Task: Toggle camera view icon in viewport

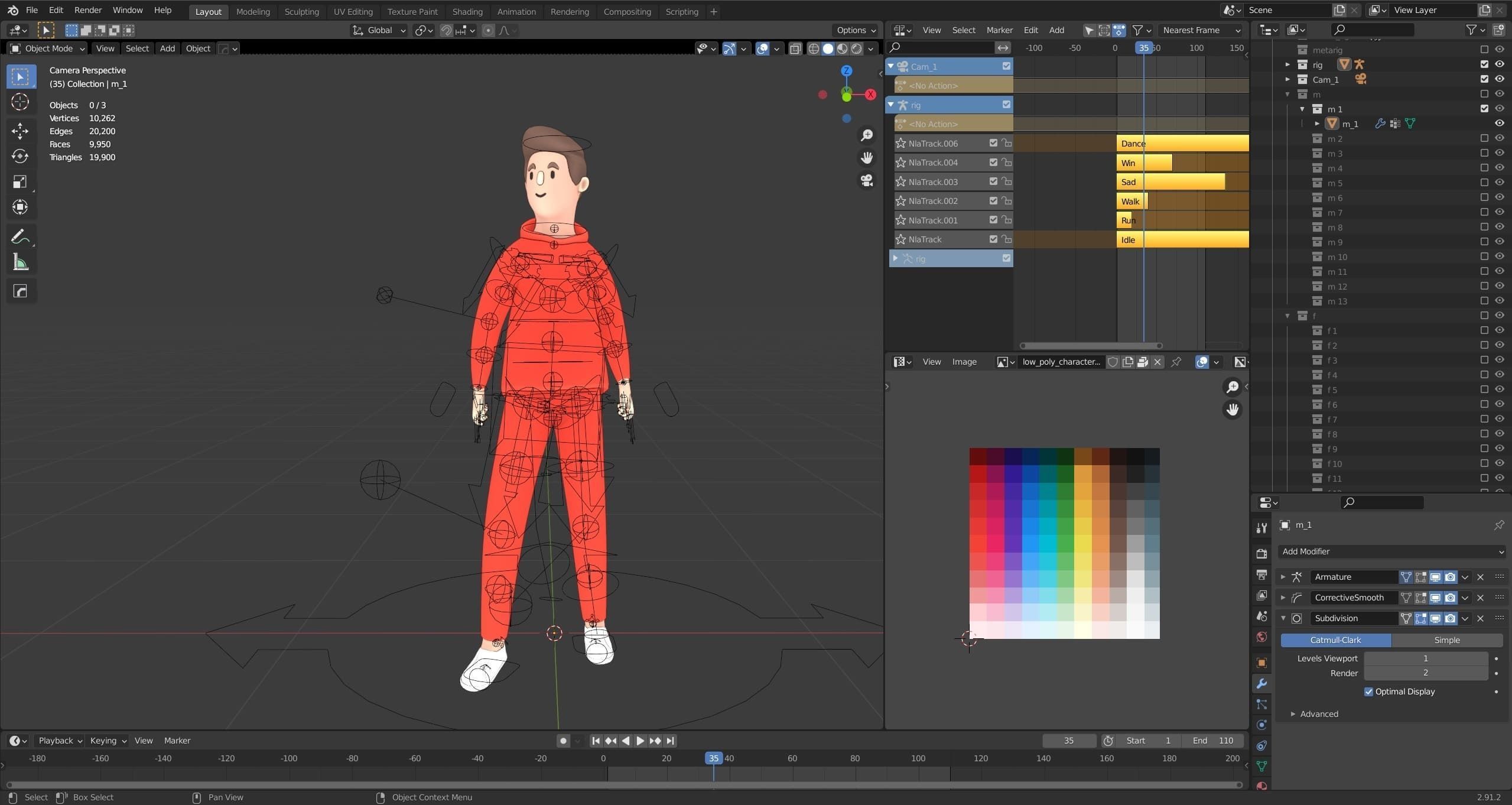Action: (867, 180)
